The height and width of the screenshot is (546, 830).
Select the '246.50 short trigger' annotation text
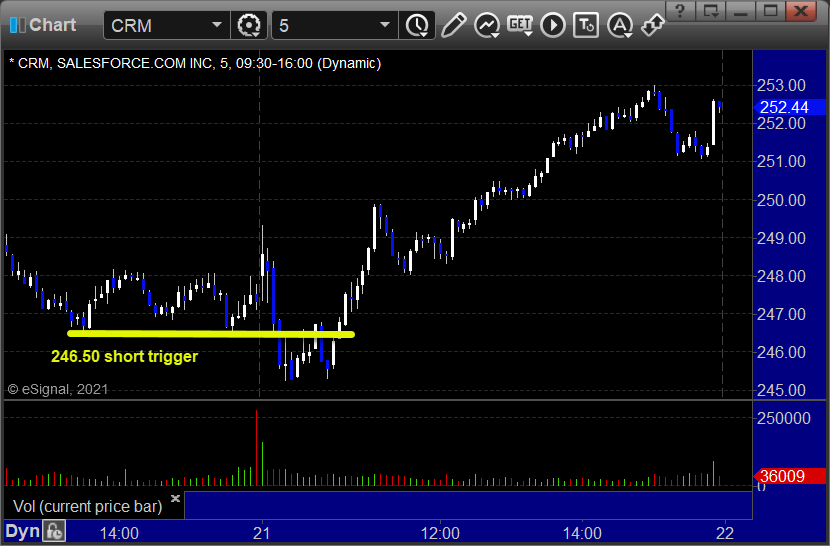124,356
